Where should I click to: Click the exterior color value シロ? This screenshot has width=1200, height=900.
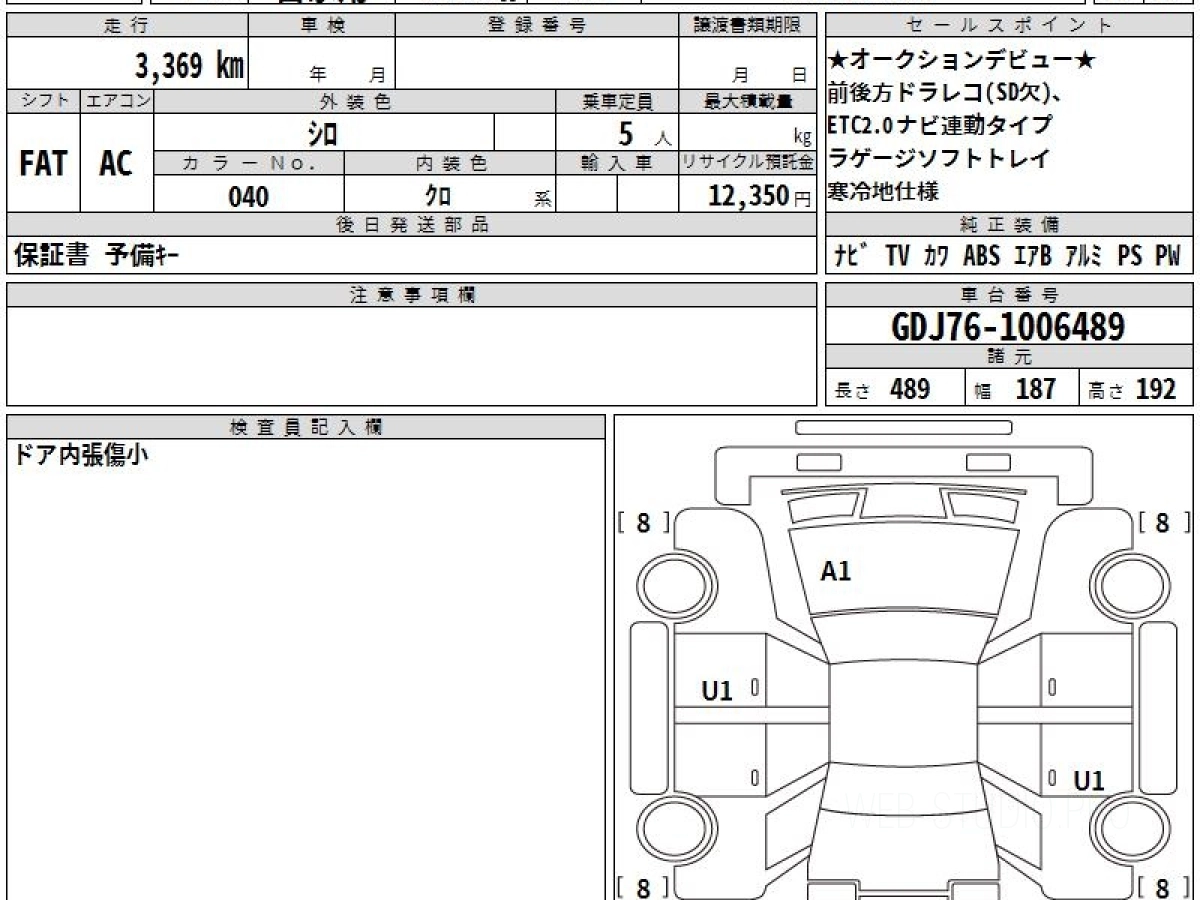(323, 132)
